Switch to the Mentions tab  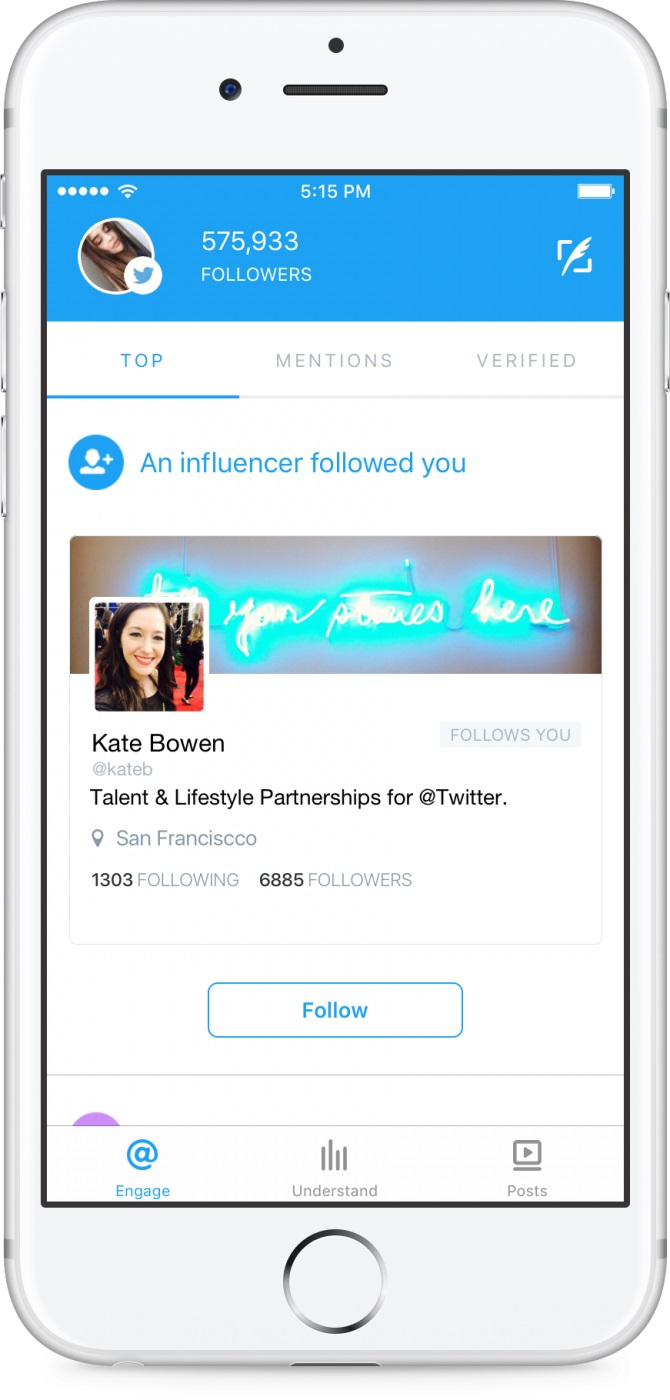pyautogui.click(x=334, y=360)
